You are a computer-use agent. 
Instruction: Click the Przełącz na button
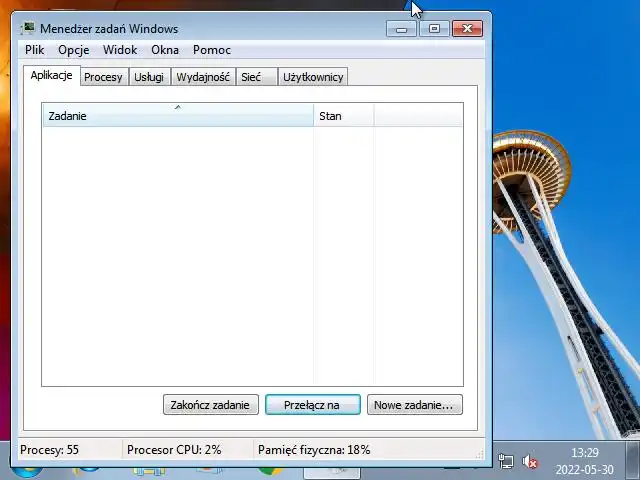(x=313, y=405)
